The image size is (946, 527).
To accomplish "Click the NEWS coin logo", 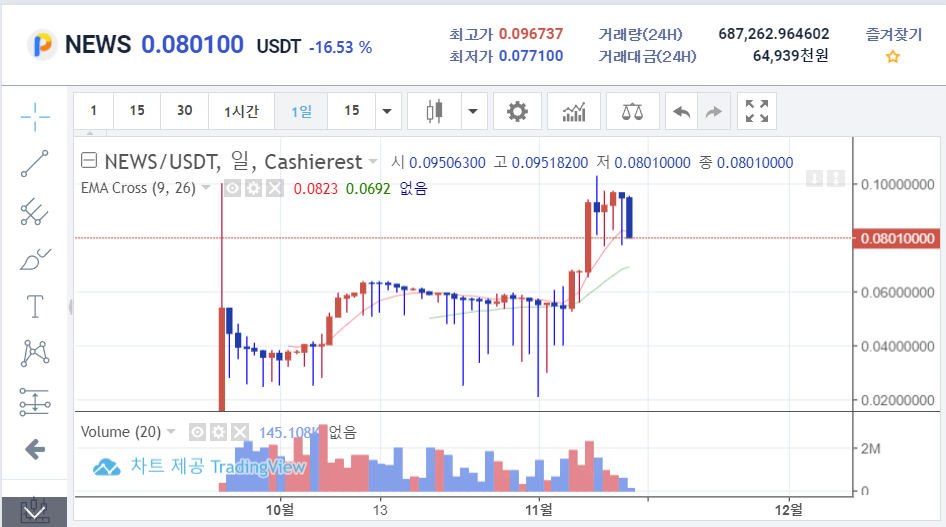I will pyautogui.click(x=42, y=45).
